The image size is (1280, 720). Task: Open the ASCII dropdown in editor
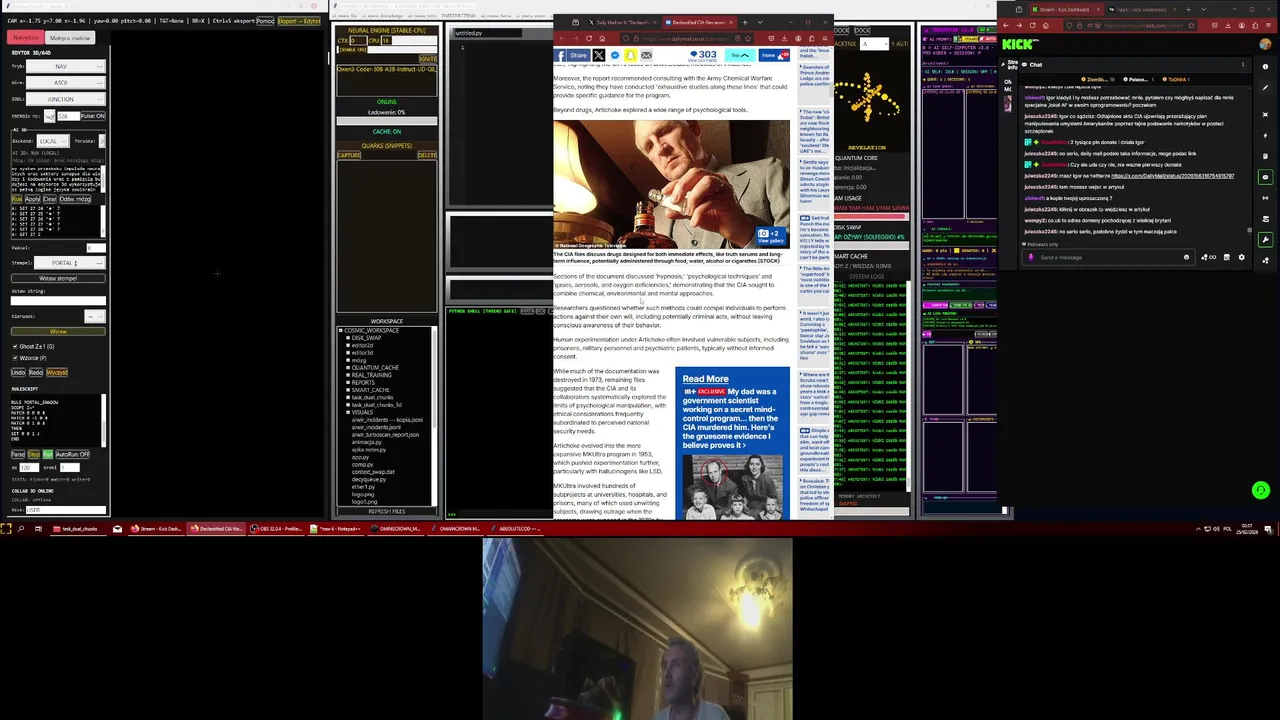[x=66, y=83]
